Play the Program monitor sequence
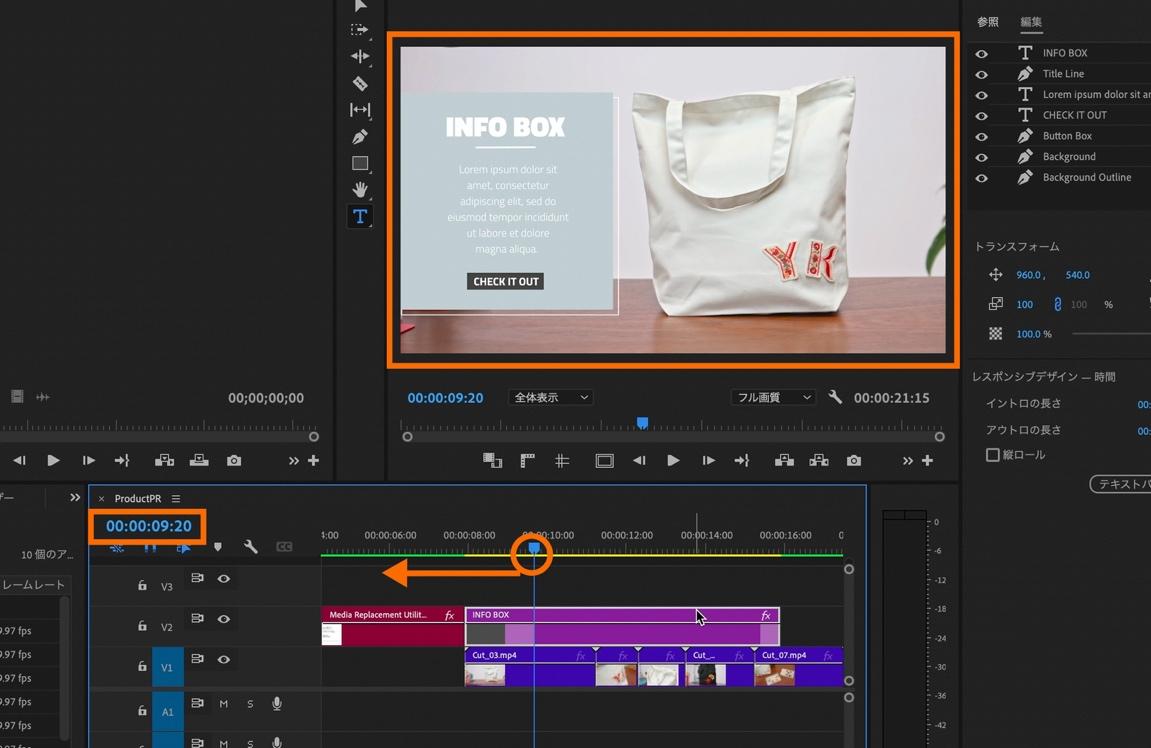The width and height of the screenshot is (1151, 748). [673, 460]
